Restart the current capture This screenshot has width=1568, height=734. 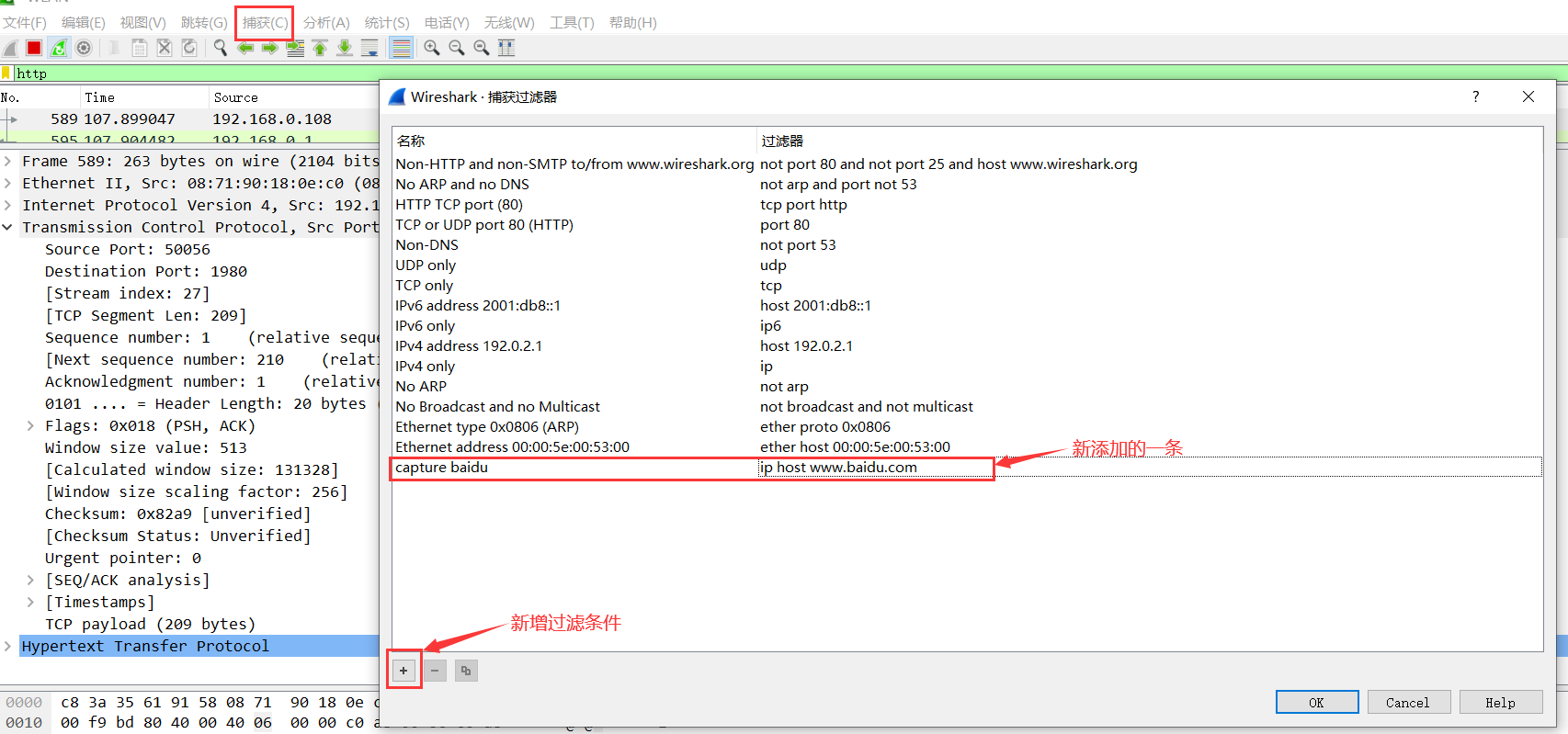coord(59,48)
